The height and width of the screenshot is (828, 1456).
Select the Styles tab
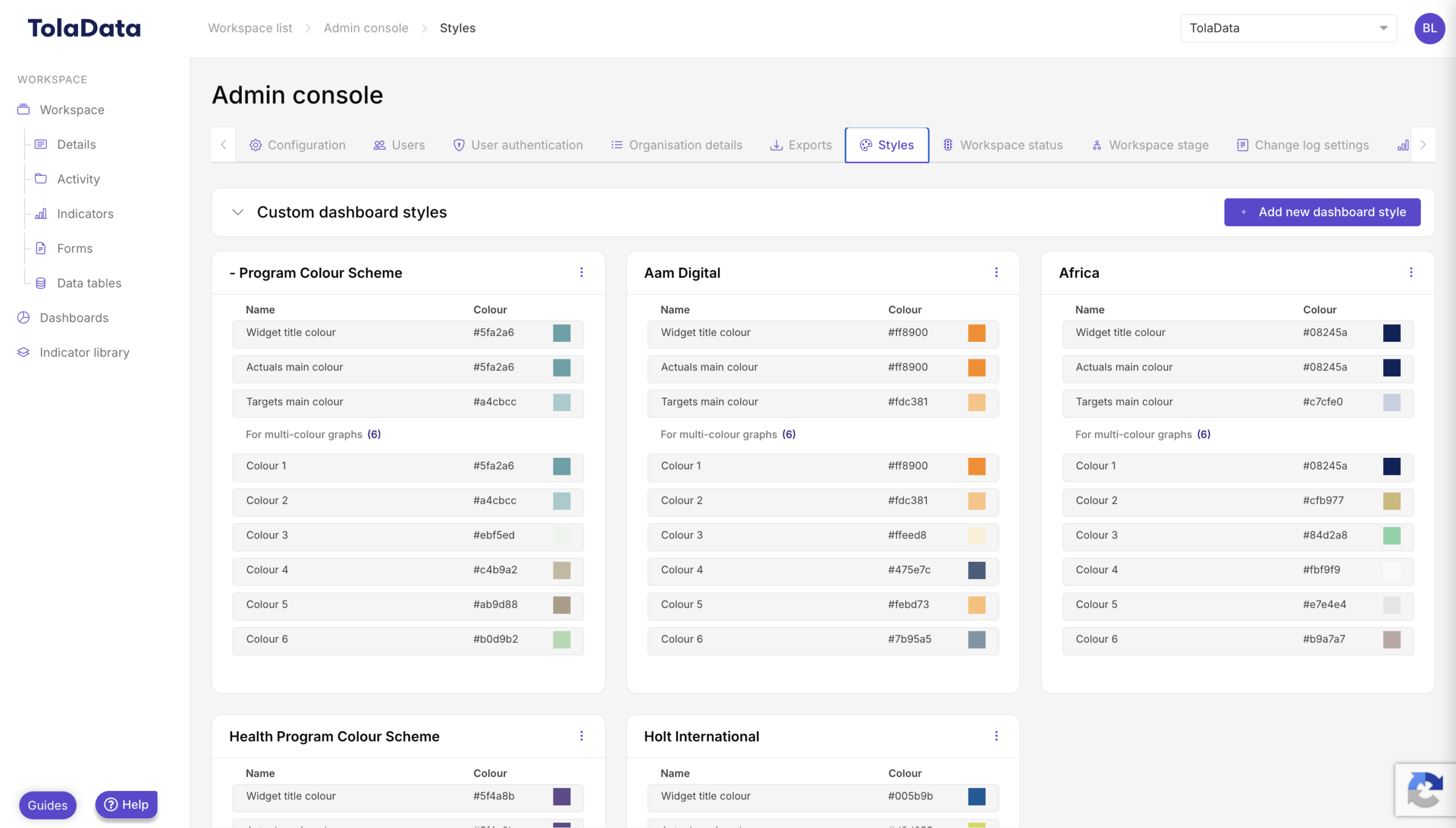coord(887,146)
